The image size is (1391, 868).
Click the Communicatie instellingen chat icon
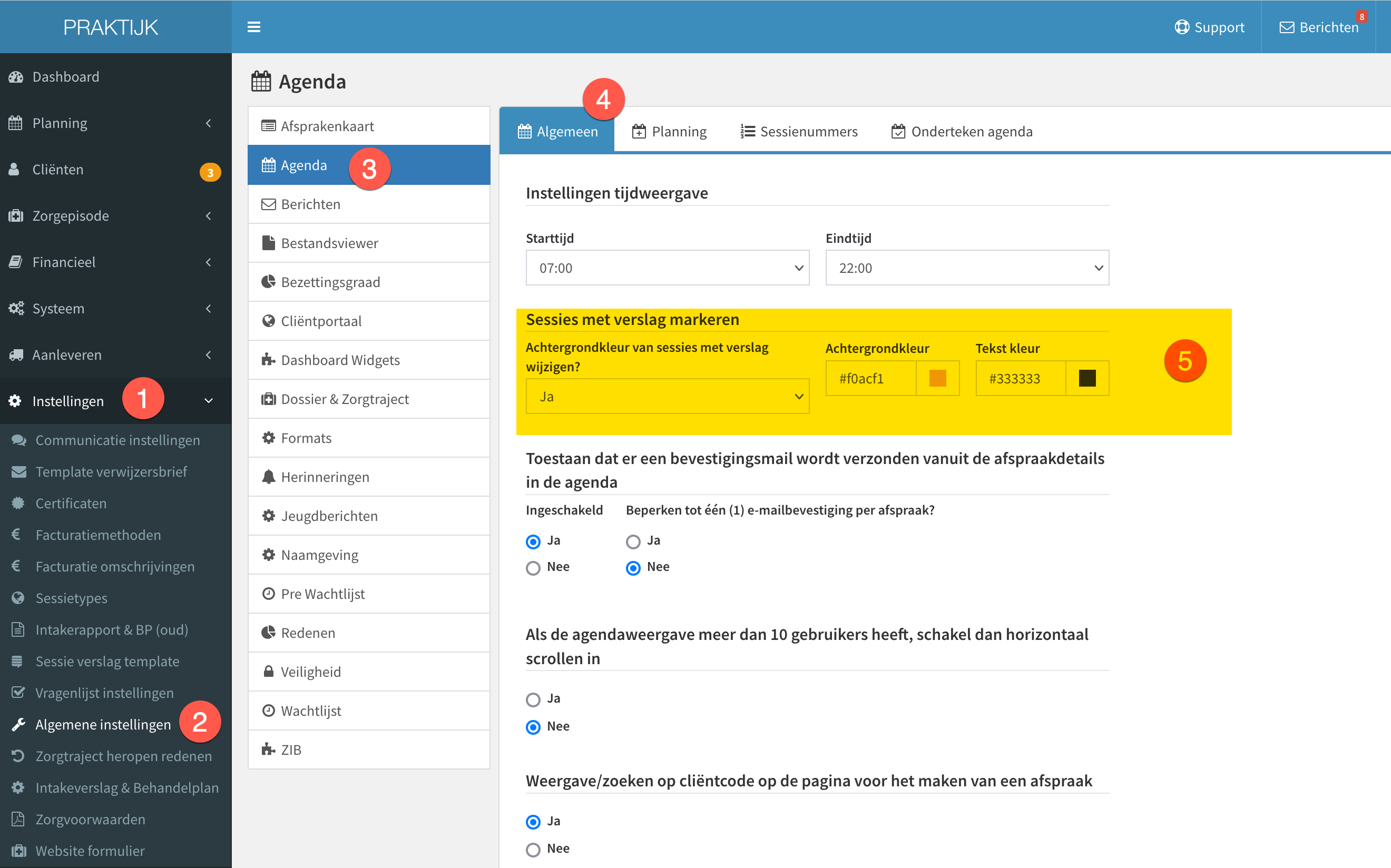click(x=19, y=440)
